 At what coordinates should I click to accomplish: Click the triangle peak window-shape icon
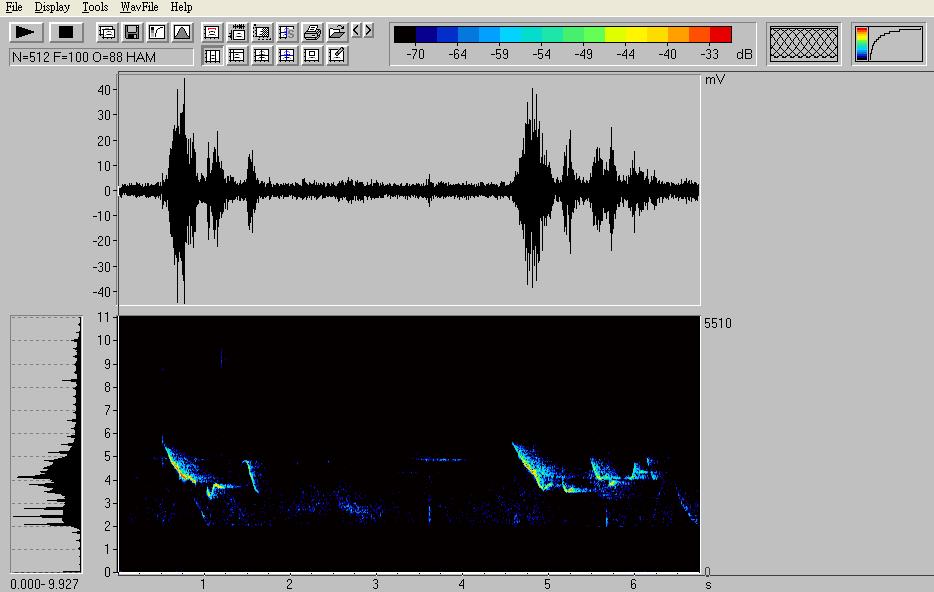(181, 33)
